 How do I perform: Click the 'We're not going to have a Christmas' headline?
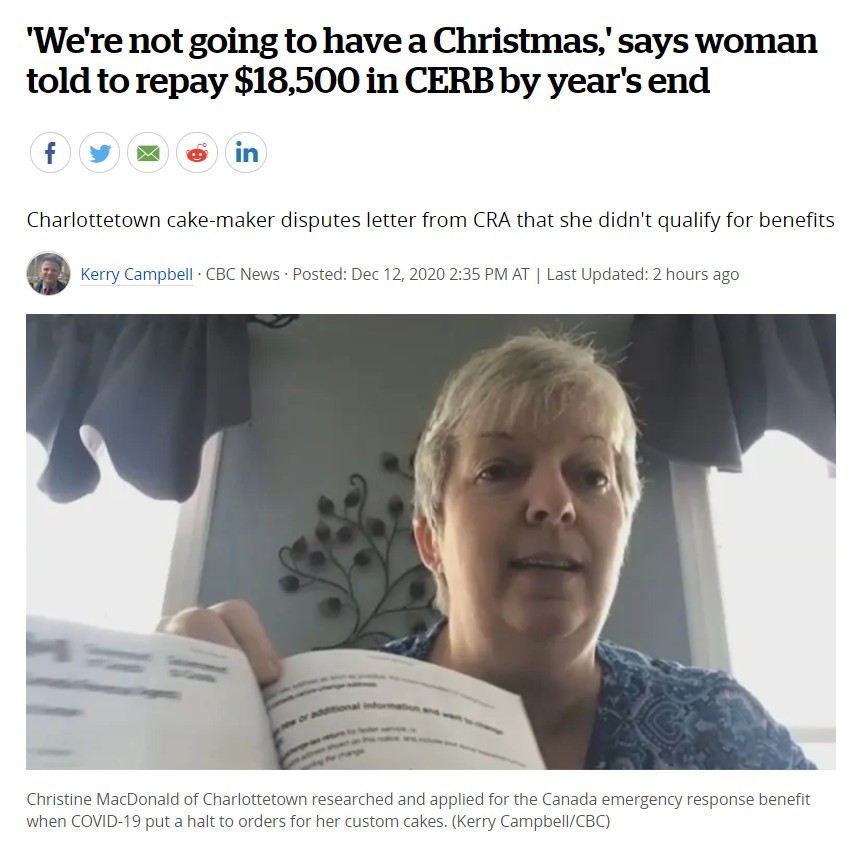[x=422, y=61]
